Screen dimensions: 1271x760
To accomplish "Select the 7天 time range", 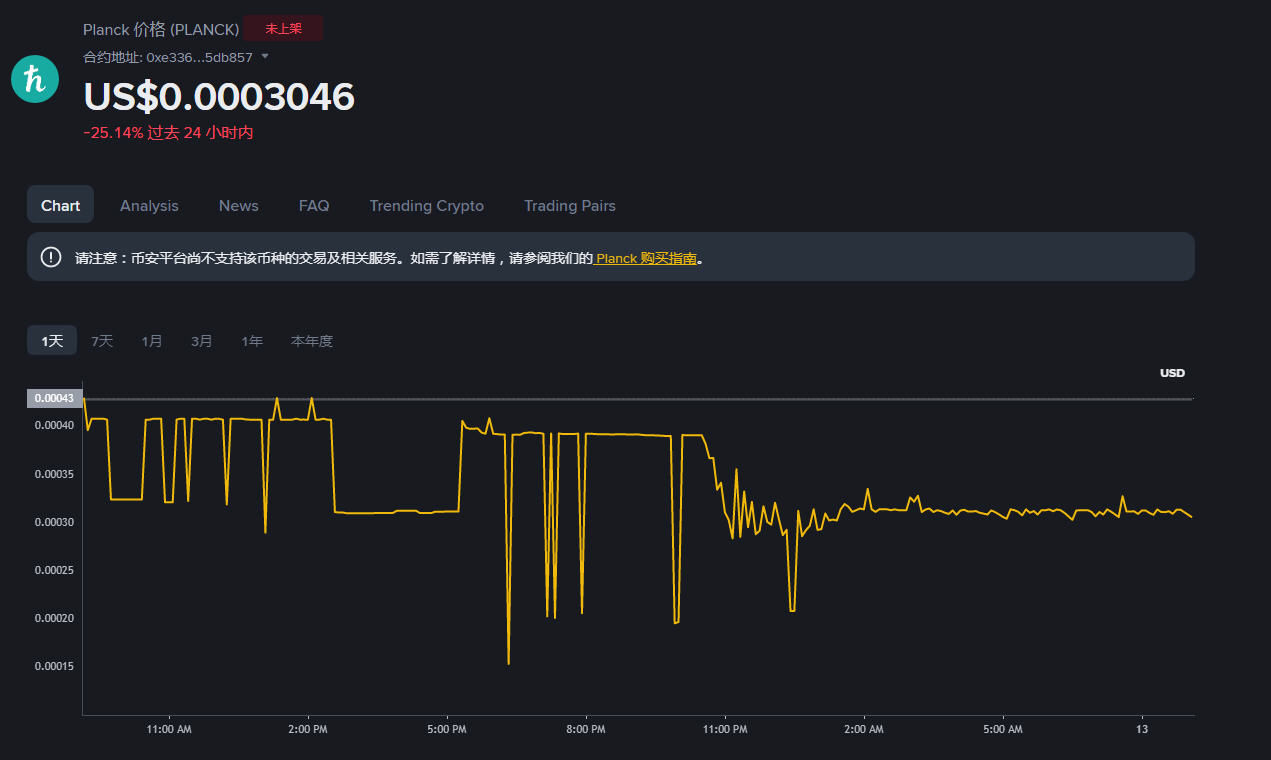I will [x=102, y=341].
